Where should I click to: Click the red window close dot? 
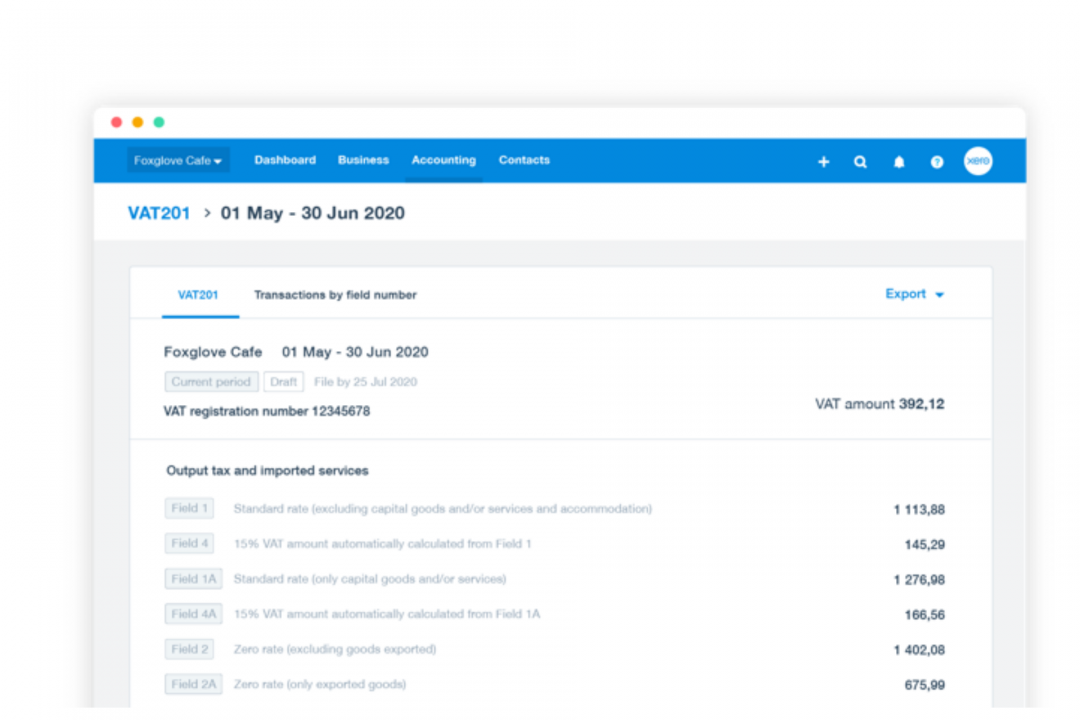116,122
